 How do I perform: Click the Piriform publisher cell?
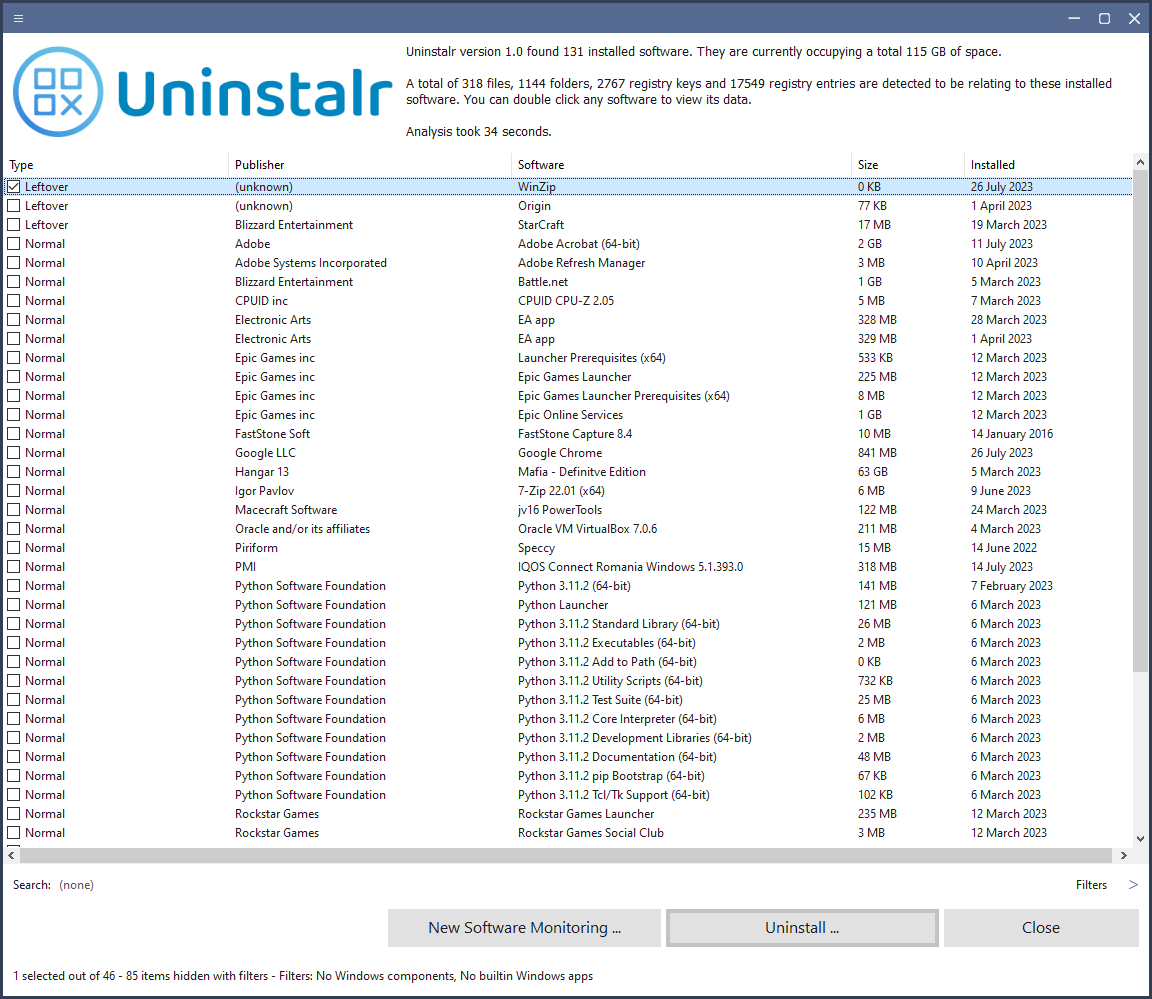point(256,548)
